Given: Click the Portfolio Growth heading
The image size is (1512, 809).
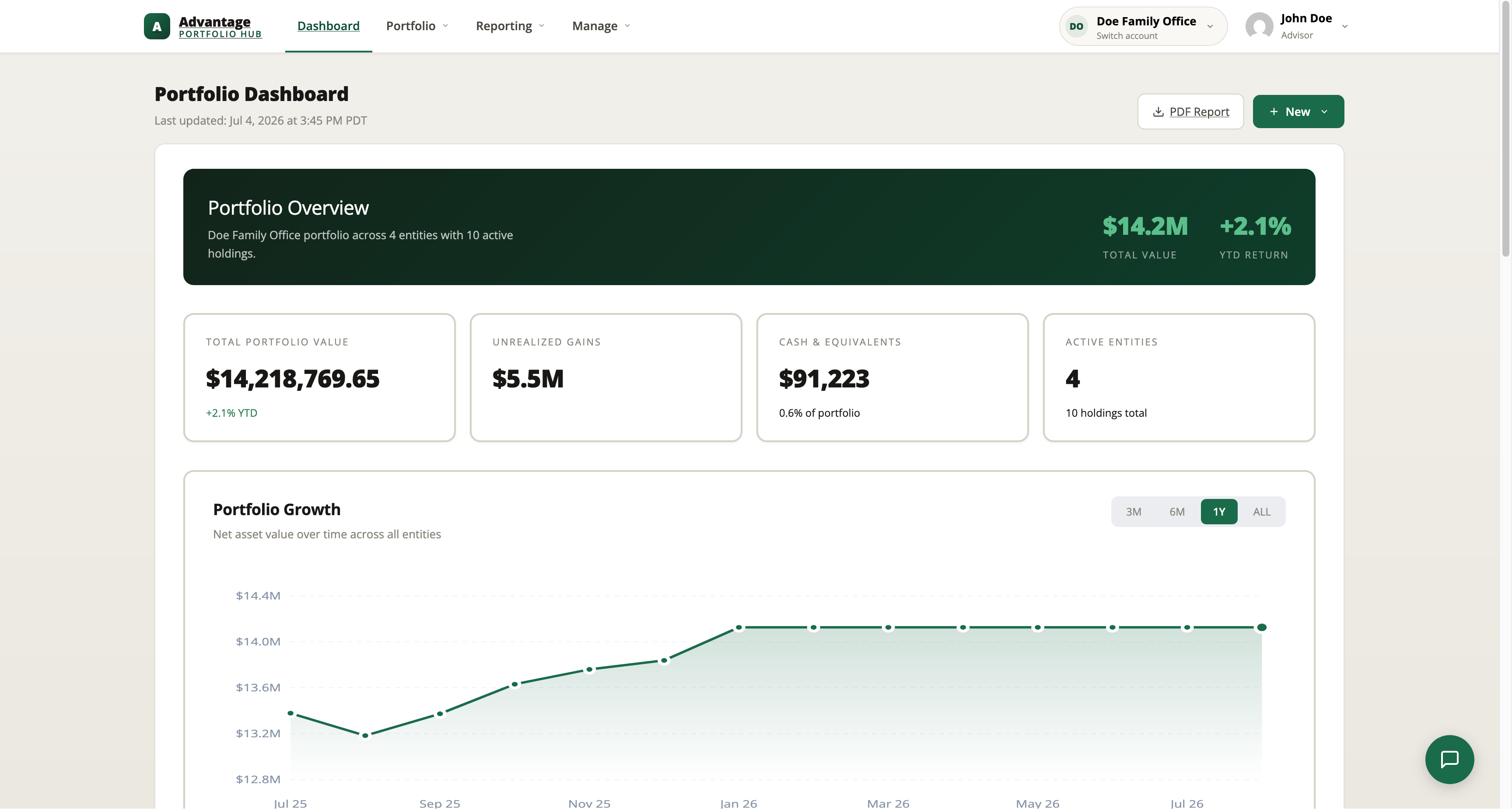Looking at the screenshot, I should [x=276, y=509].
